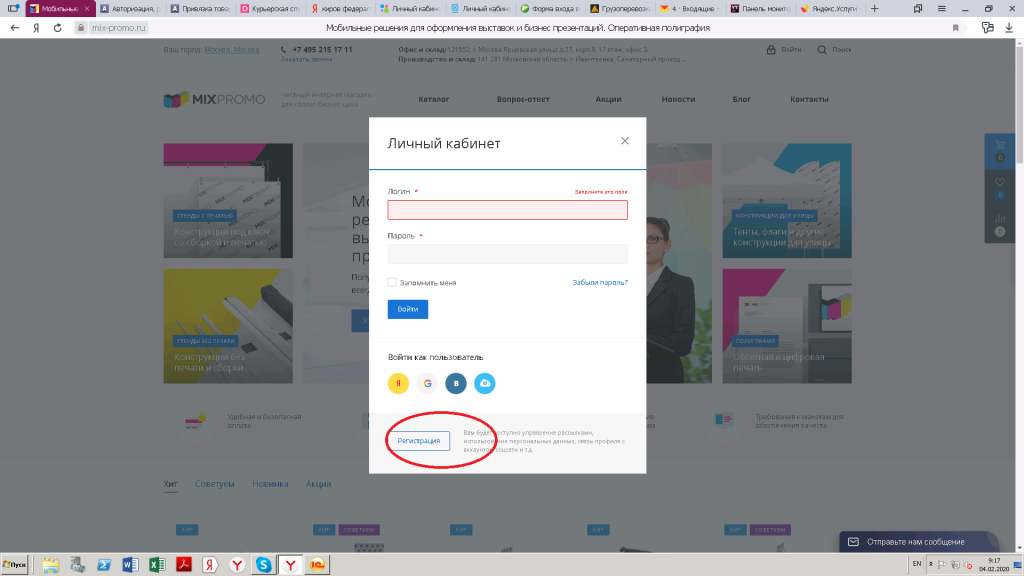The height and width of the screenshot is (576, 1024).
Task: Open the Пуск start menu
Action: [16, 565]
